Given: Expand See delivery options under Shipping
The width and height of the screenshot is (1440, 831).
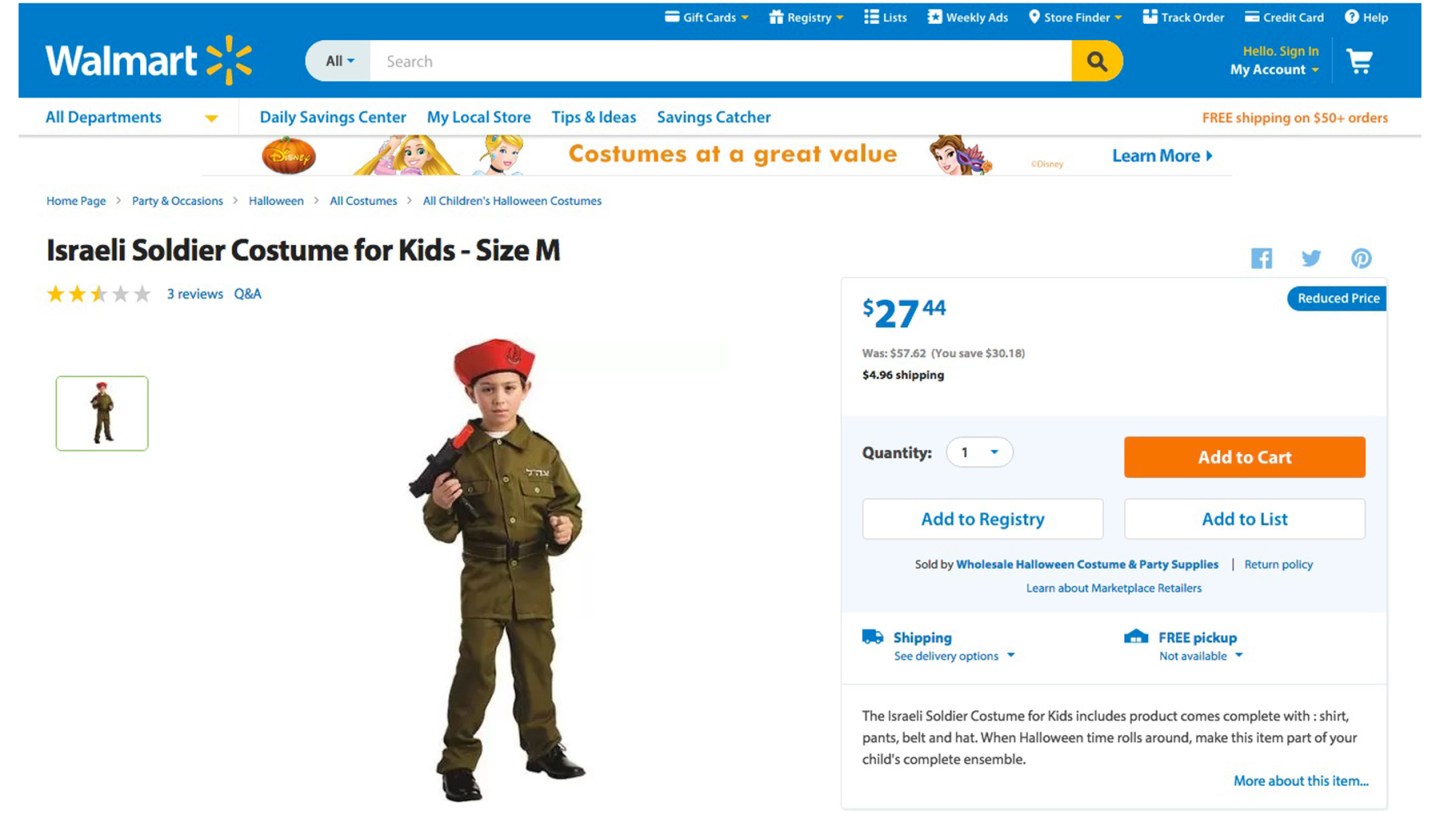Looking at the screenshot, I should [x=954, y=656].
